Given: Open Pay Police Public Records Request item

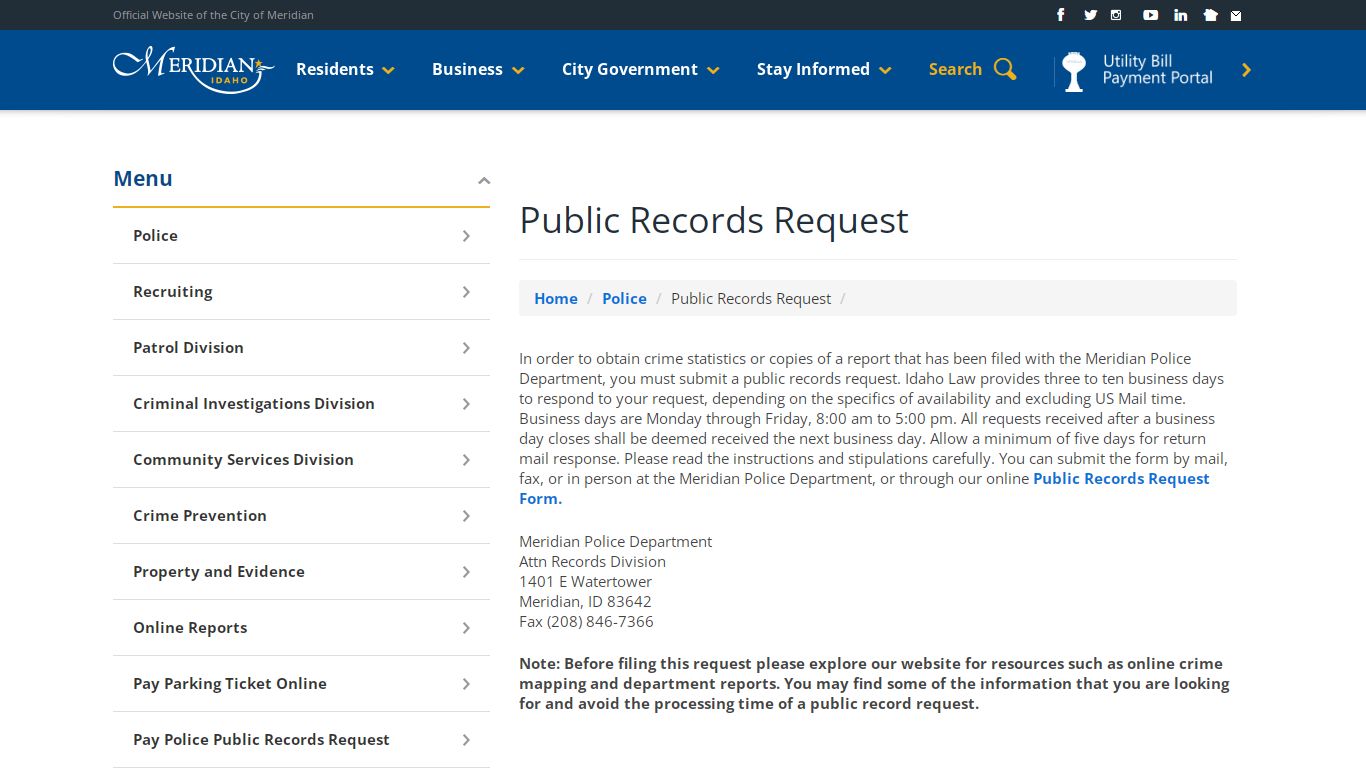Looking at the screenshot, I should point(301,740).
